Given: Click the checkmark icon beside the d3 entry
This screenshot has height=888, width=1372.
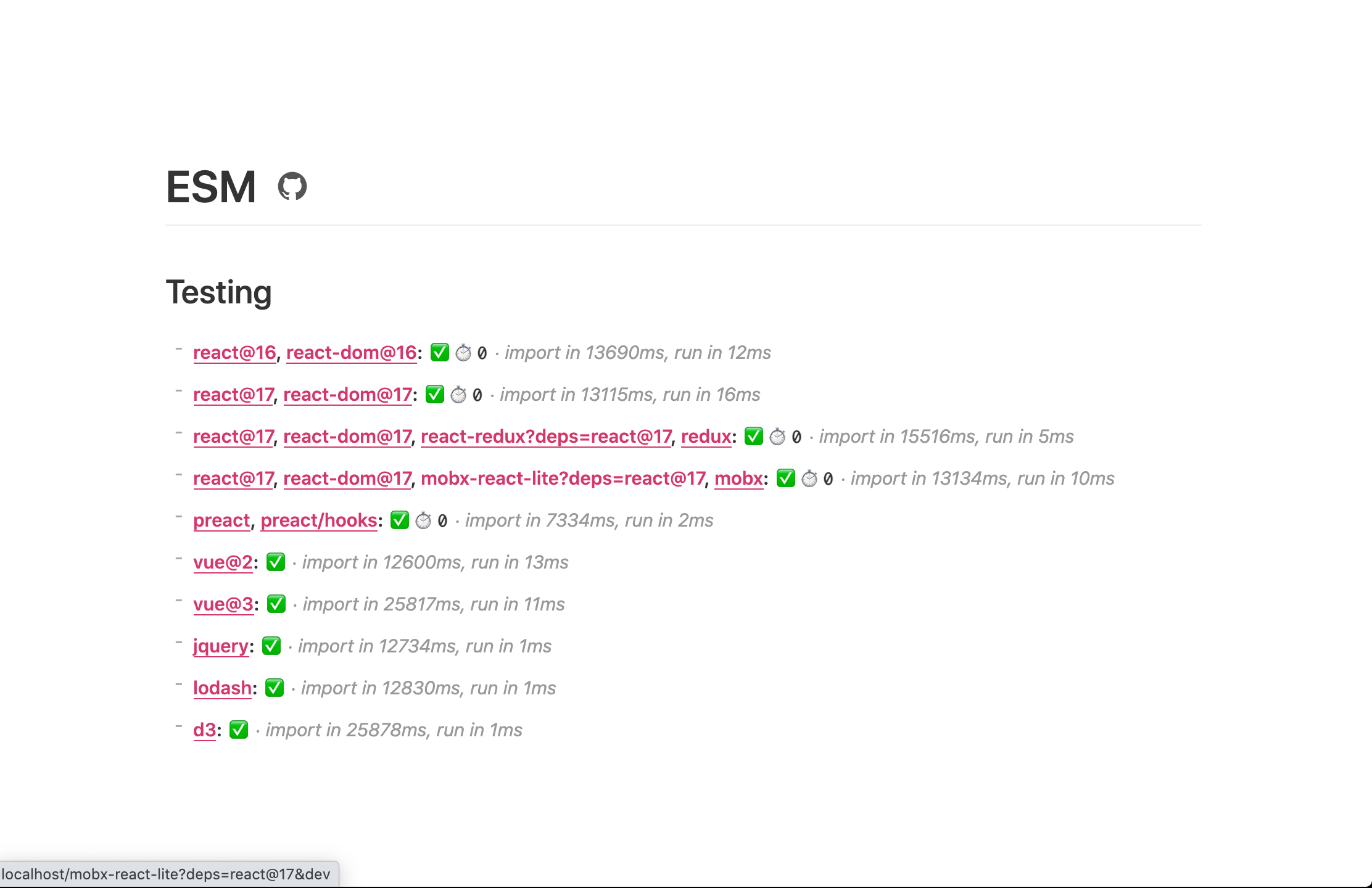Looking at the screenshot, I should click(x=238, y=730).
